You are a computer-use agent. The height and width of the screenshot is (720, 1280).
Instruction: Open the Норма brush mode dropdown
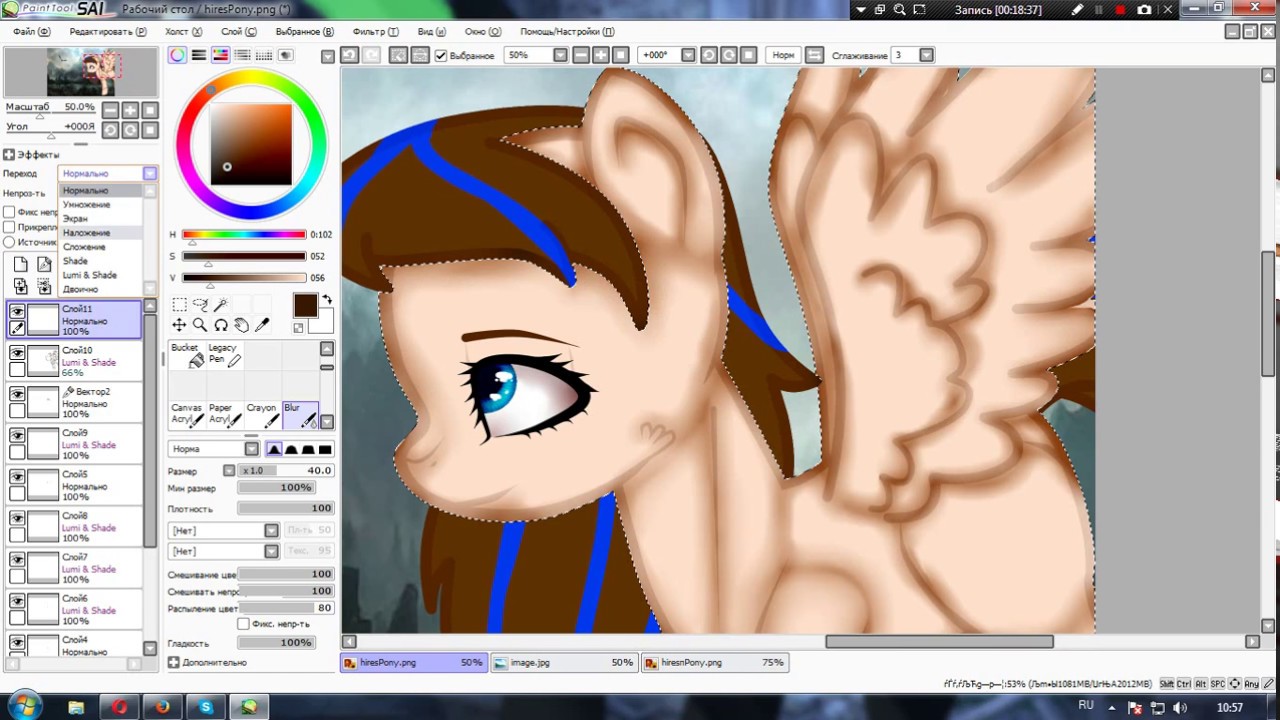[251, 449]
